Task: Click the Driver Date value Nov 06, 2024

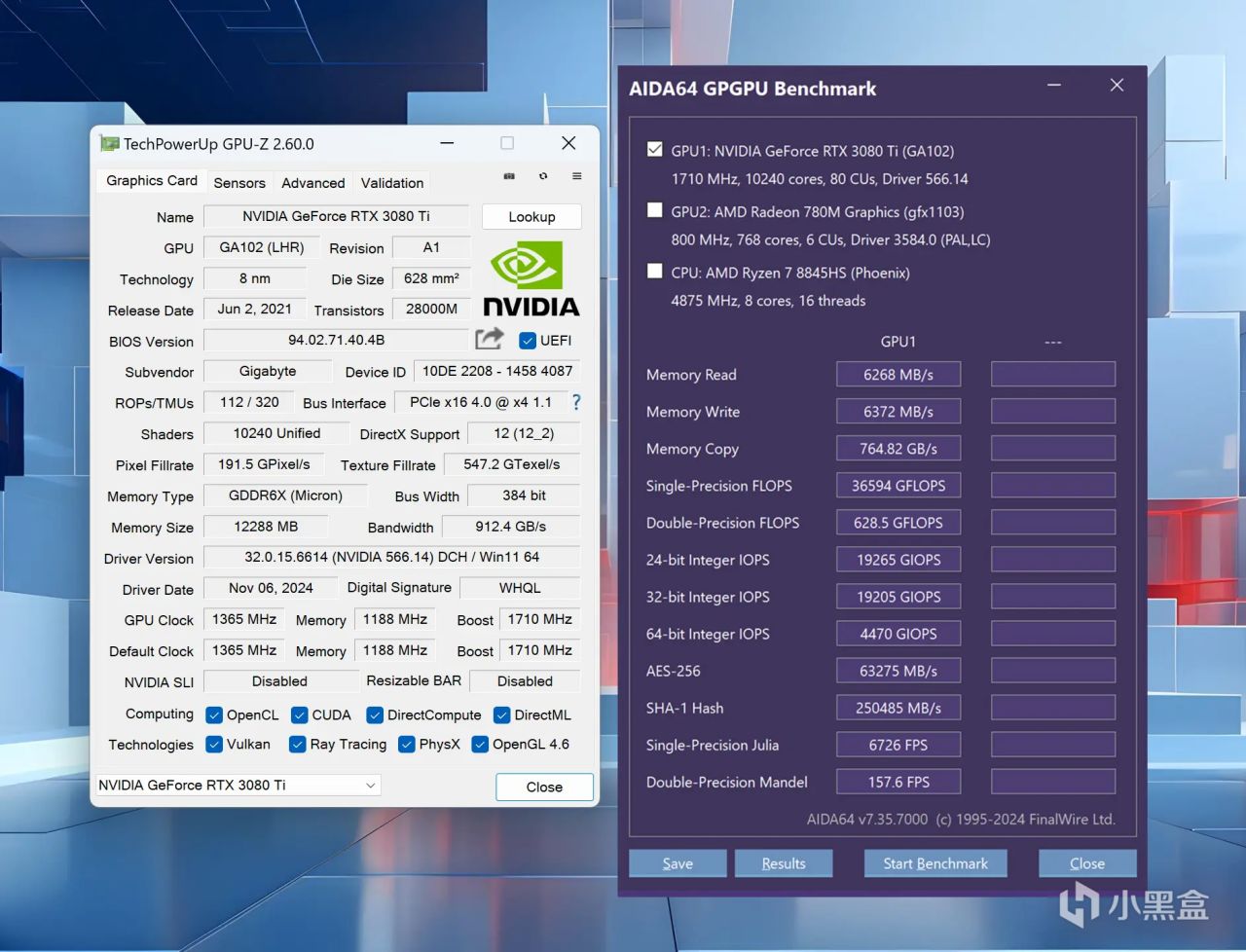Action: (x=271, y=588)
